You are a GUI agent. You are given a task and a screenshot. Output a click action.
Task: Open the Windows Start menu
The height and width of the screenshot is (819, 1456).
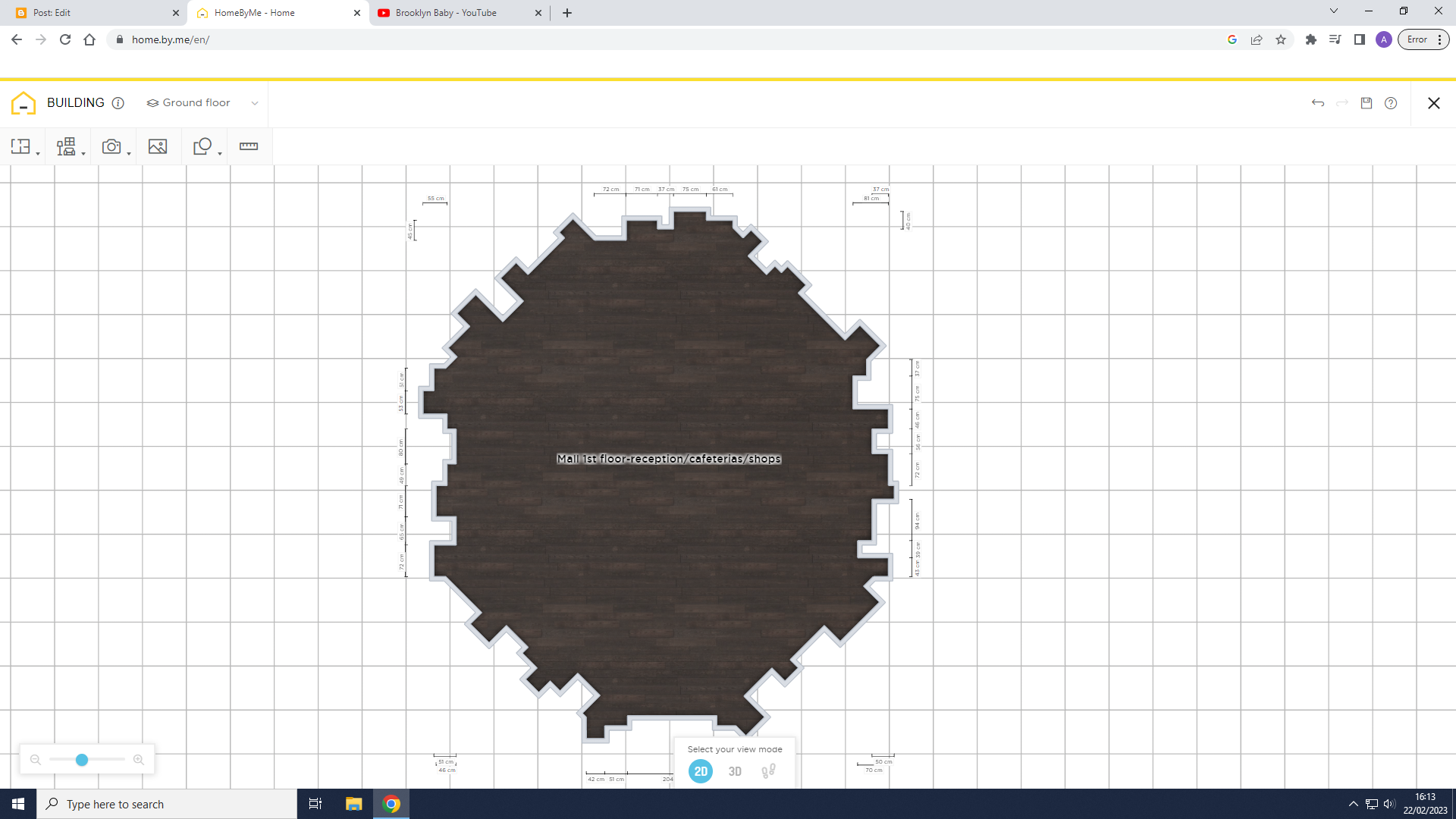click(x=18, y=804)
